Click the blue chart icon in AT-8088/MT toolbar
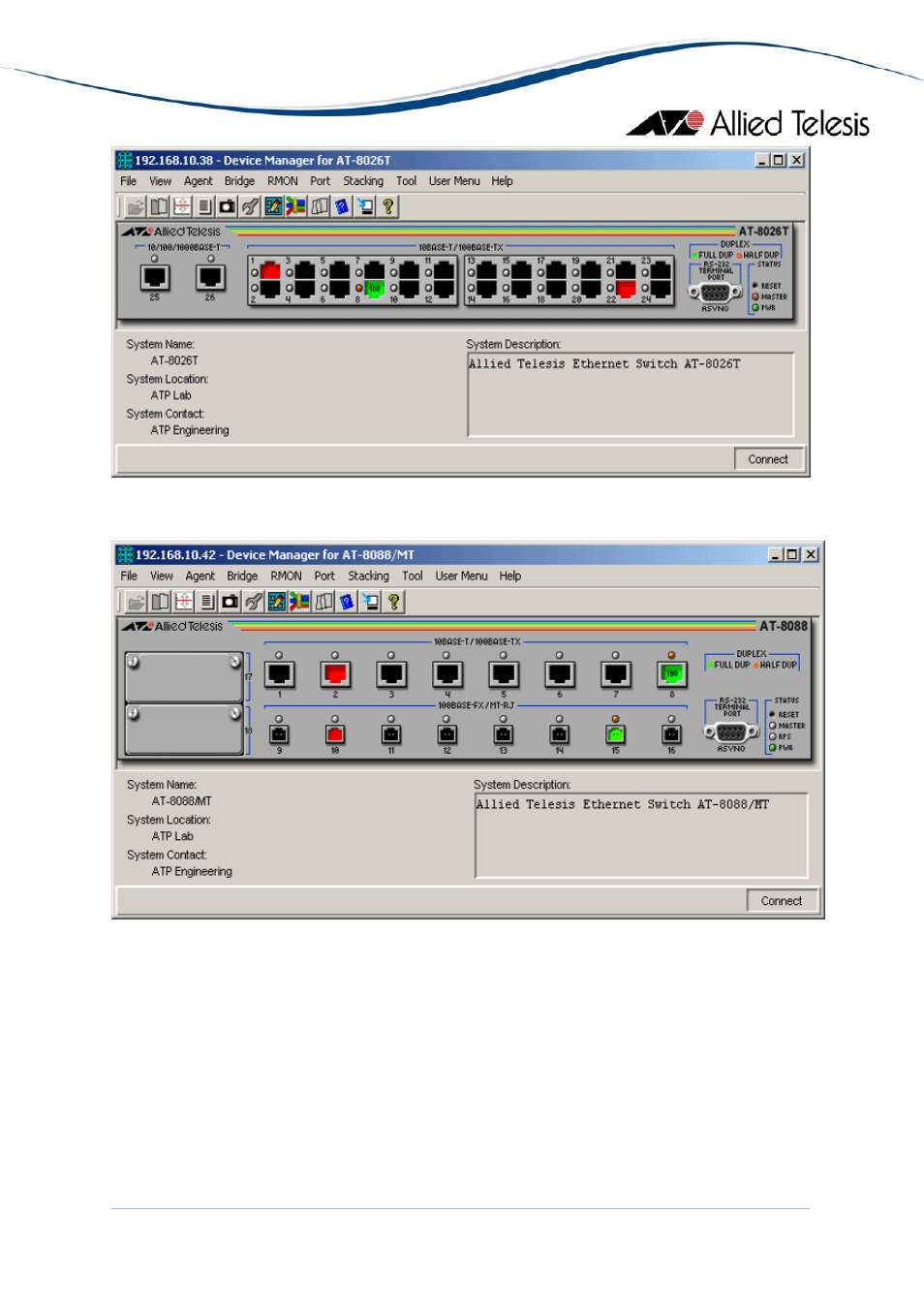The width and height of the screenshot is (924, 1308). click(276, 602)
